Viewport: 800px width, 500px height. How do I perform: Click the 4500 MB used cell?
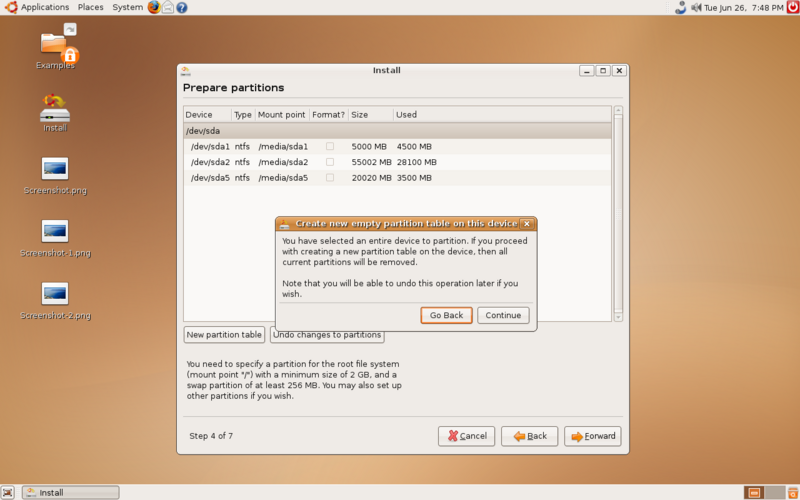pos(414,146)
